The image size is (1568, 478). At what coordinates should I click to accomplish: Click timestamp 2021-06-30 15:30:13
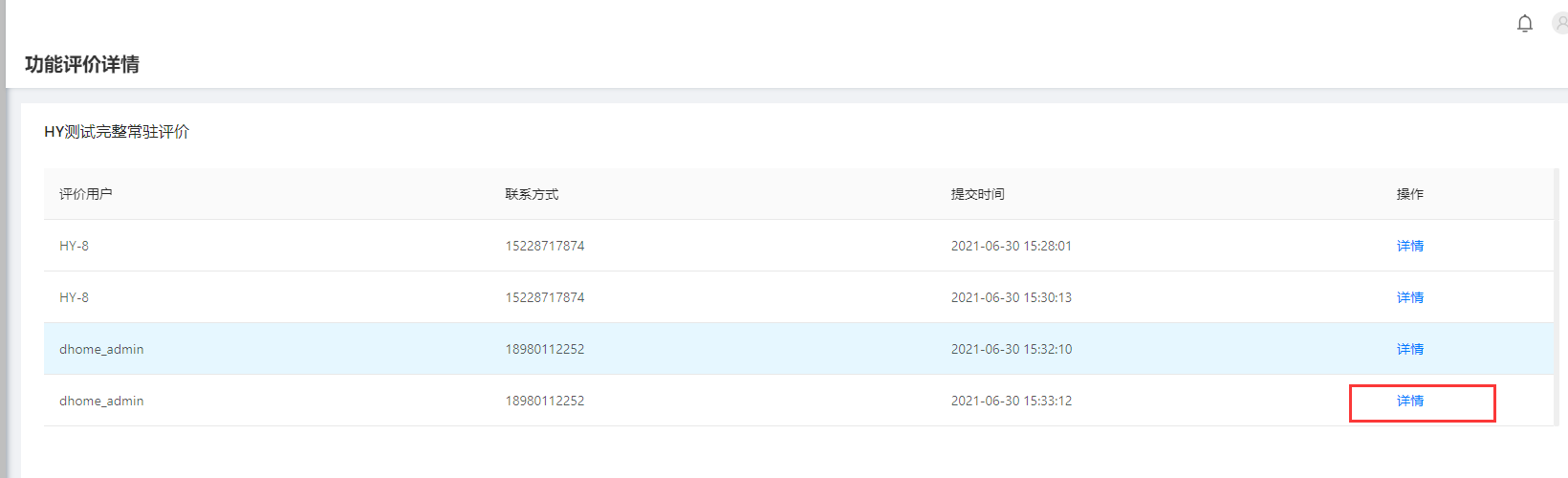tap(1012, 297)
